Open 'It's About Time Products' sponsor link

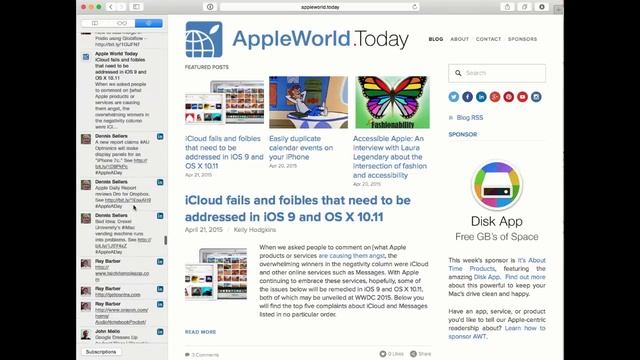pyautogui.click(x=497, y=264)
